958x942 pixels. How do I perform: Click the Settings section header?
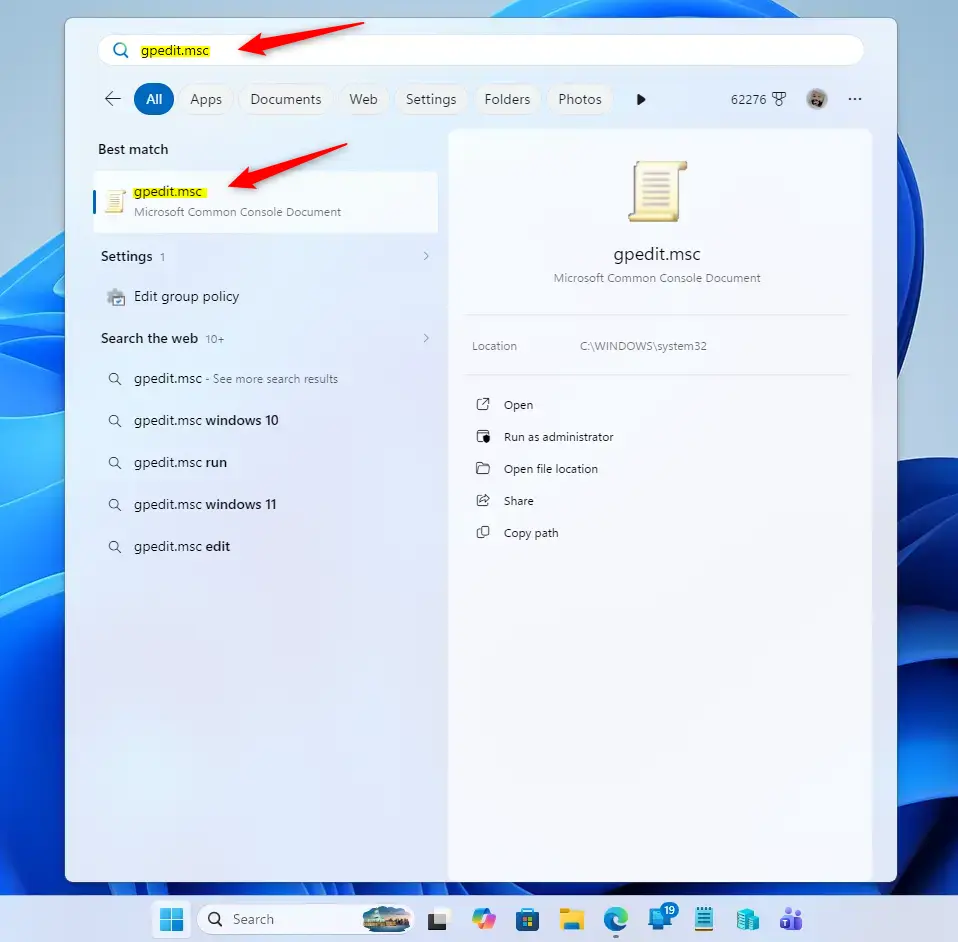(126, 257)
